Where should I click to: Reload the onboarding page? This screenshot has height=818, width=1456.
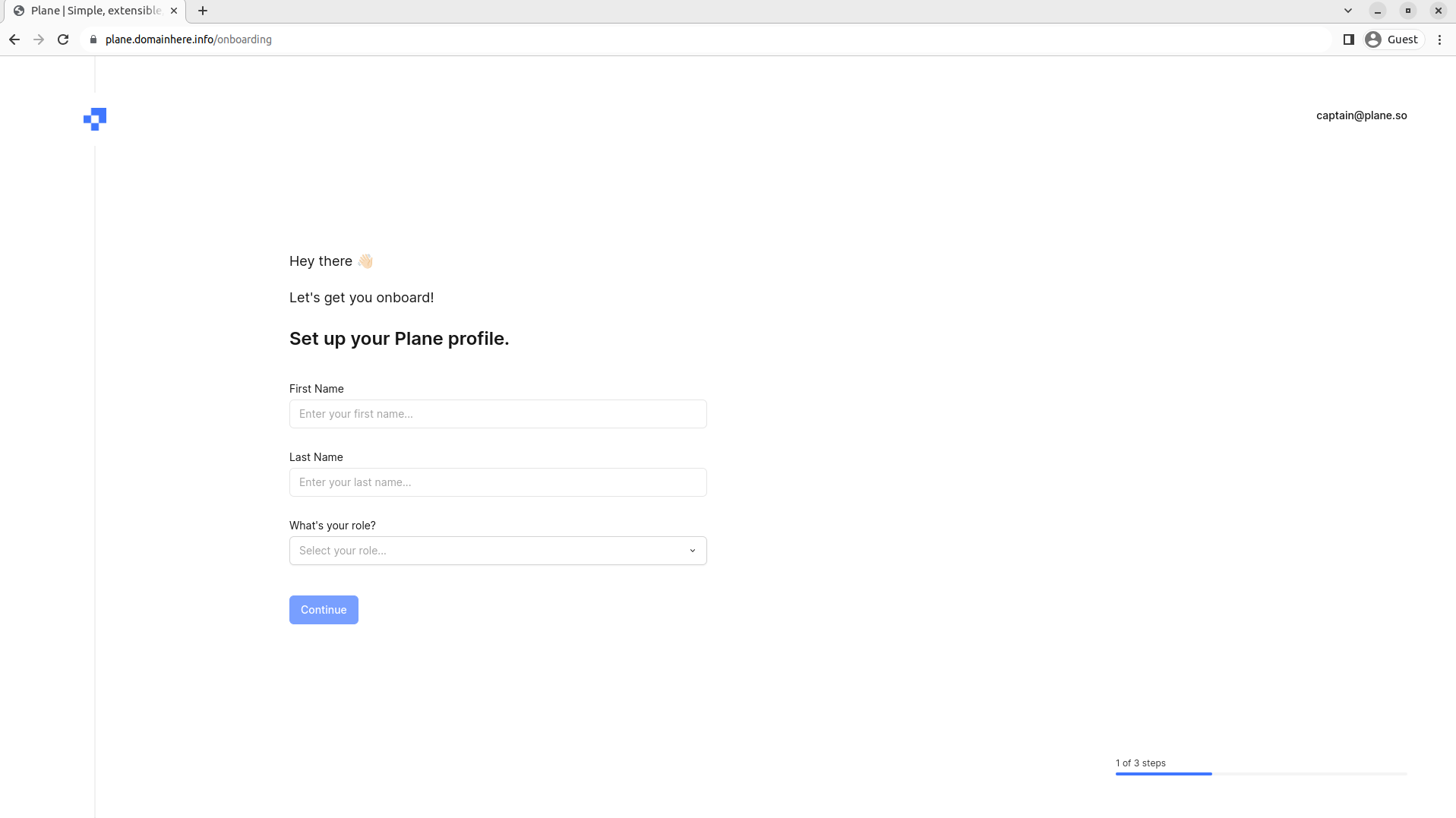click(63, 39)
